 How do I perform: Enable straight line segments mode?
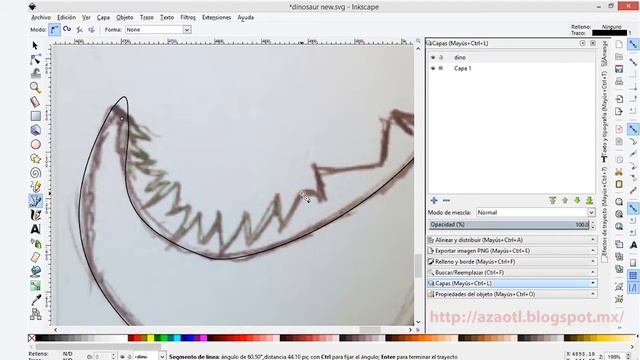pyautogui.click(x=80, y=29)
